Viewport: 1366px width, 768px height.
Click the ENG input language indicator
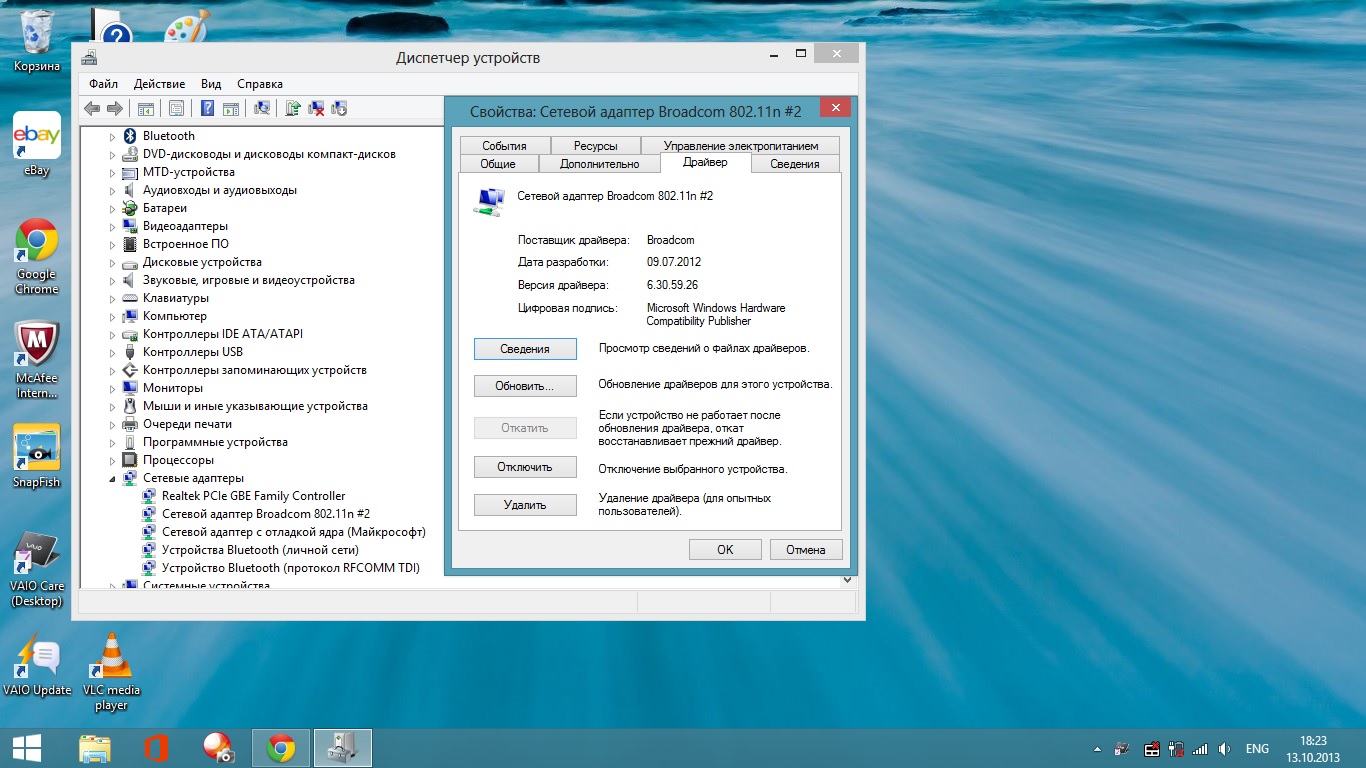1257,749
